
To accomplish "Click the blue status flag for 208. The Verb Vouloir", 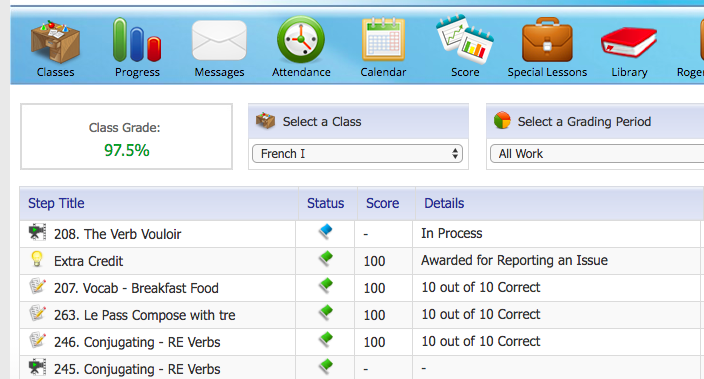I will pos(326,232).
